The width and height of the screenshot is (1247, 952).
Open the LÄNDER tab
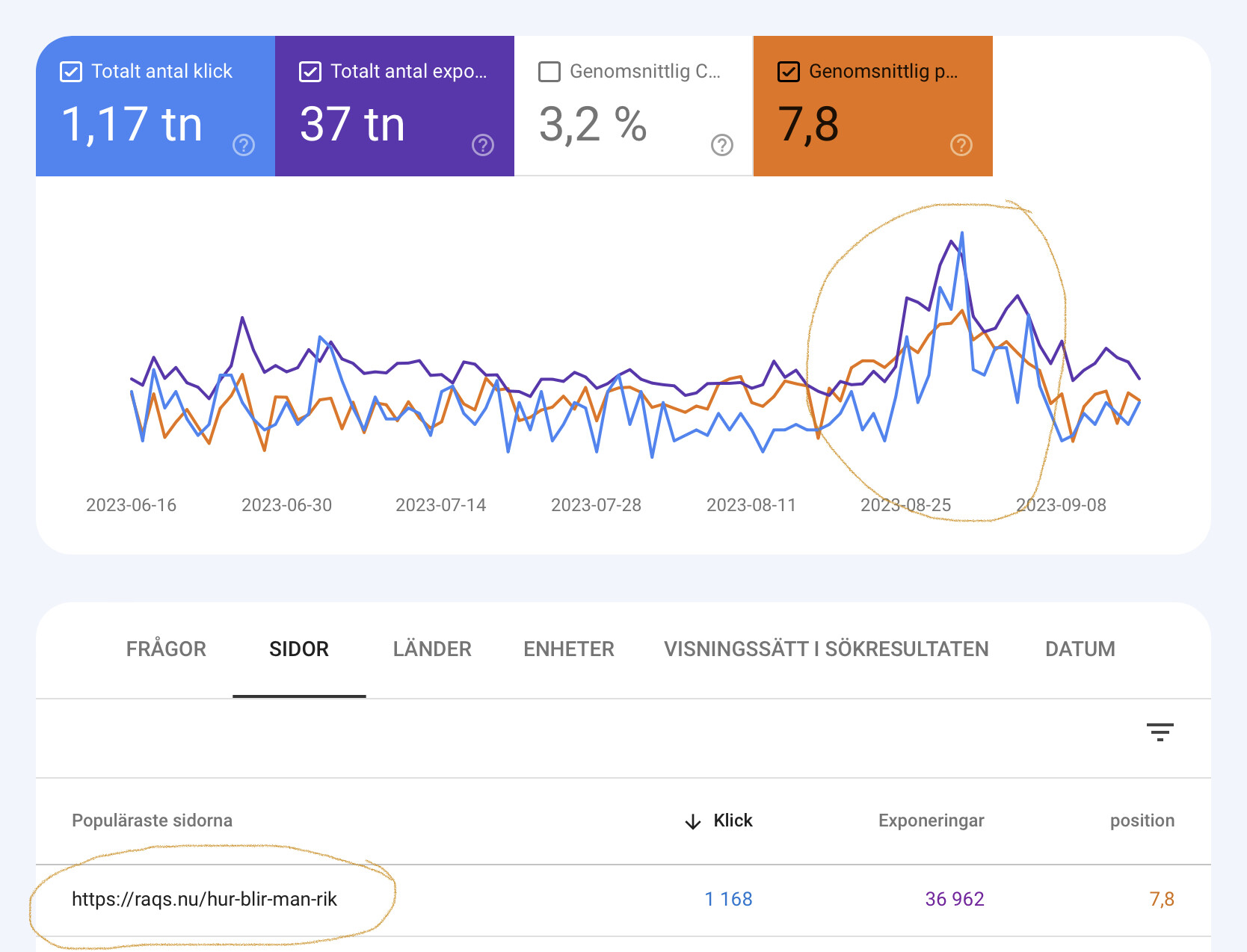[432, 649]
